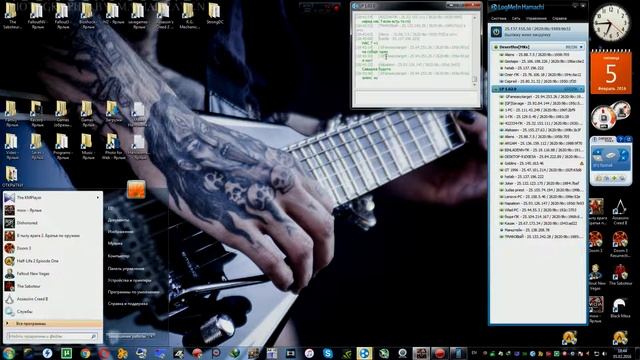The width and height of the screenshot is (640, 360).
Task: Launch Doom 3 from the Start menu
Action: click(53, 248)
